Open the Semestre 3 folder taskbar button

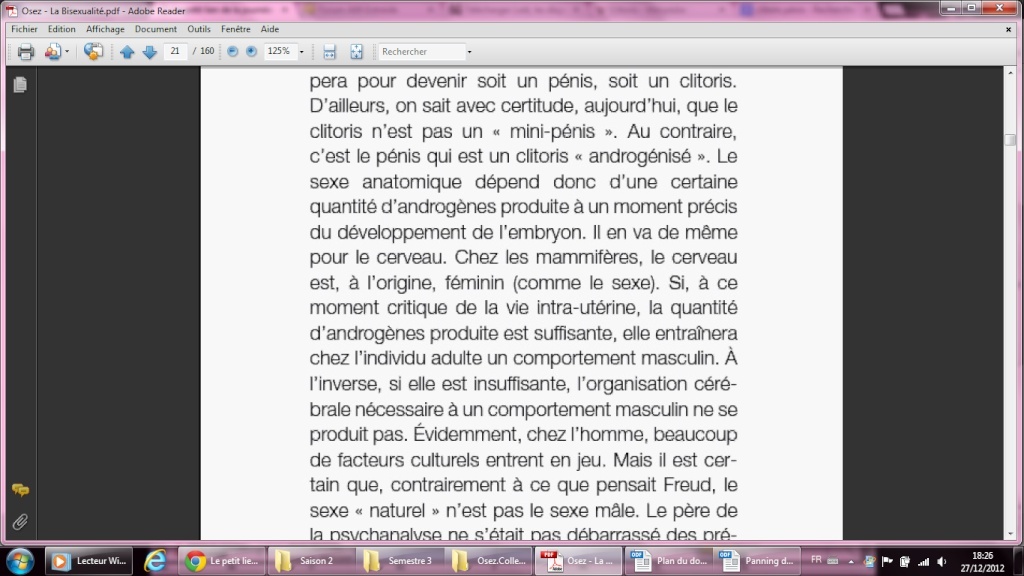(x=399, y=561)
